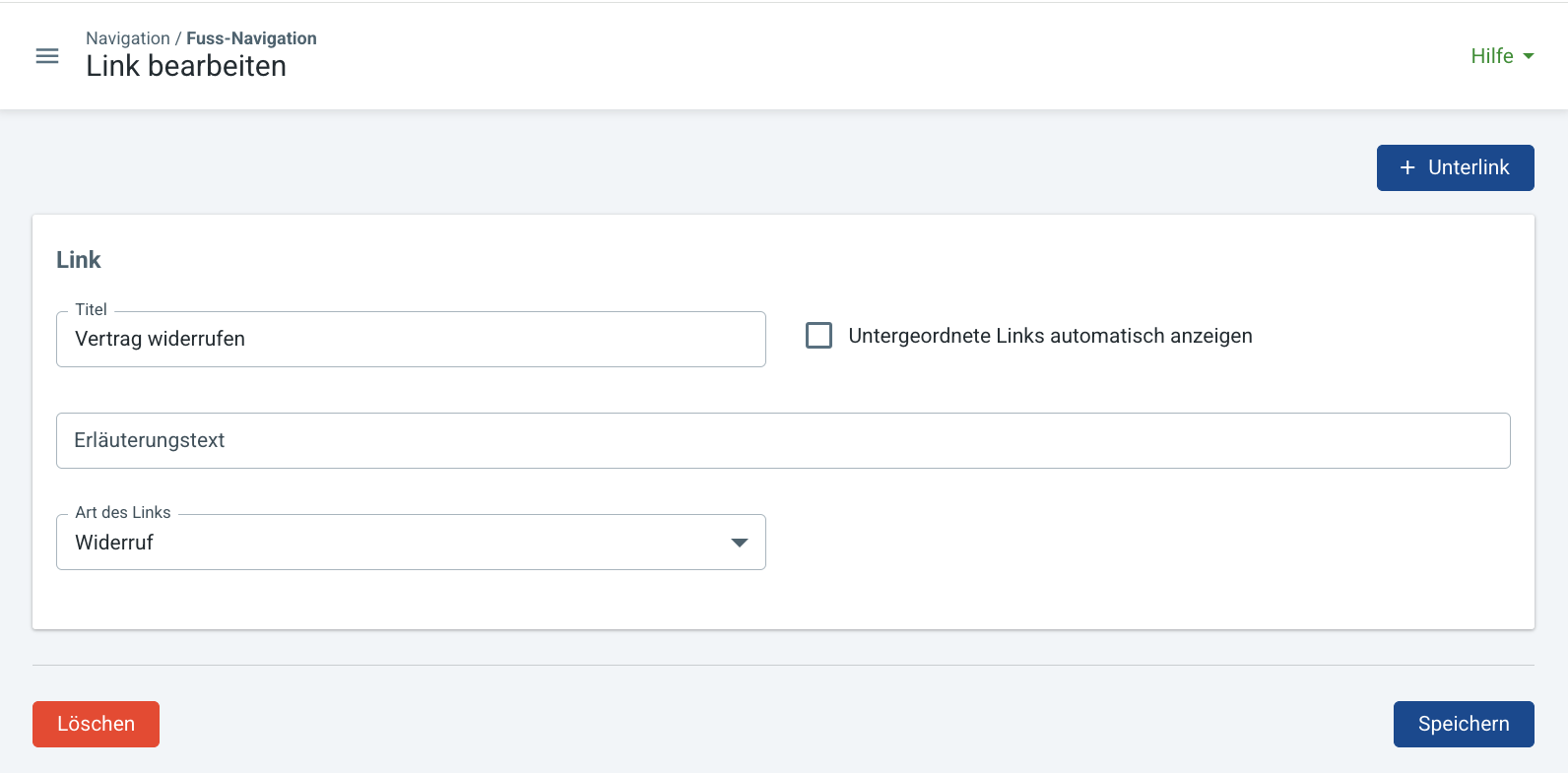Save changes with the Speichern button

tap(1463, 724)
